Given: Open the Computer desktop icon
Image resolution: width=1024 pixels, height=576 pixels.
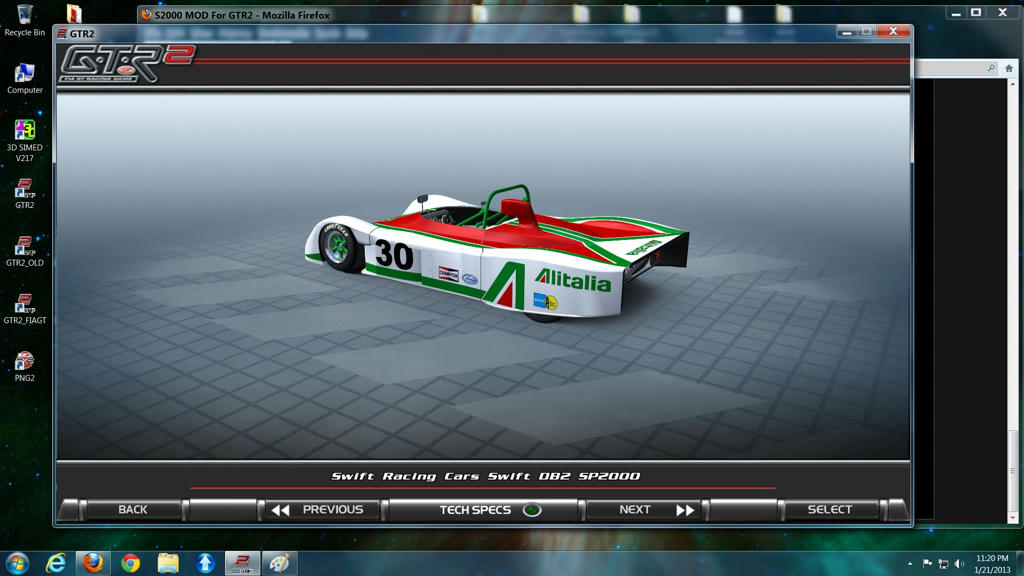Looking at the screenshot, I should [x=25, y=78].
